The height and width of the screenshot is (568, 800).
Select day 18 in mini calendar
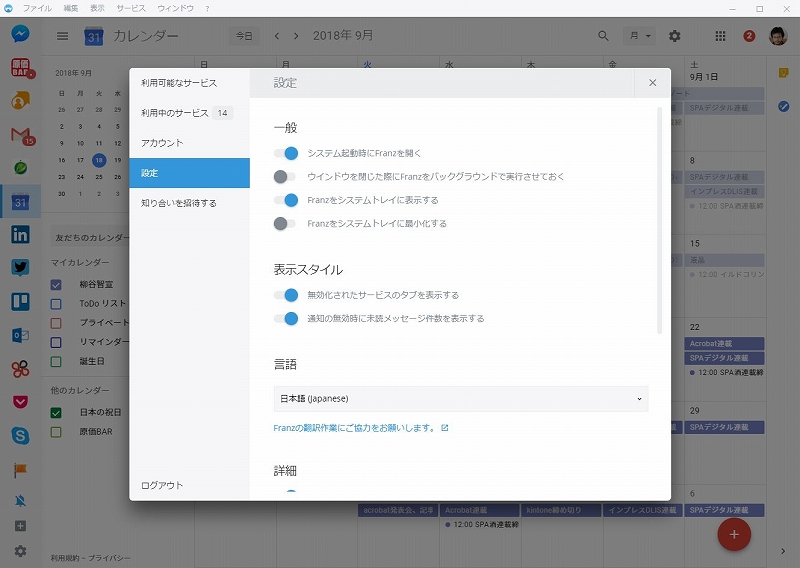point(99,160)
